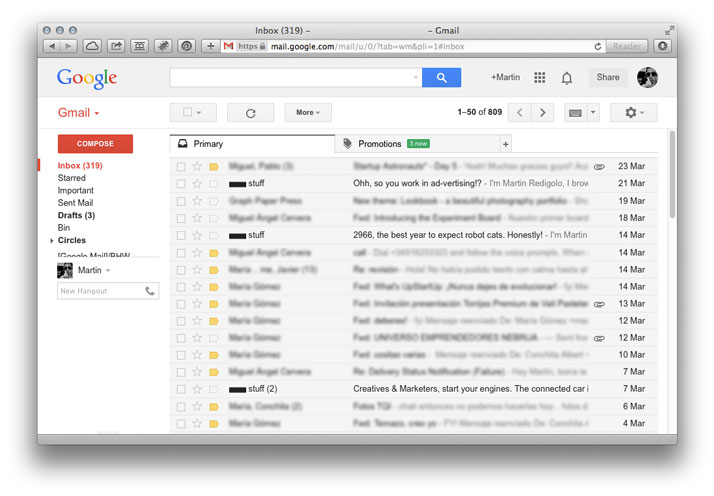
Task: Open Drafts (3) folder
Action: pyautogui.click(x=76, y=215)
